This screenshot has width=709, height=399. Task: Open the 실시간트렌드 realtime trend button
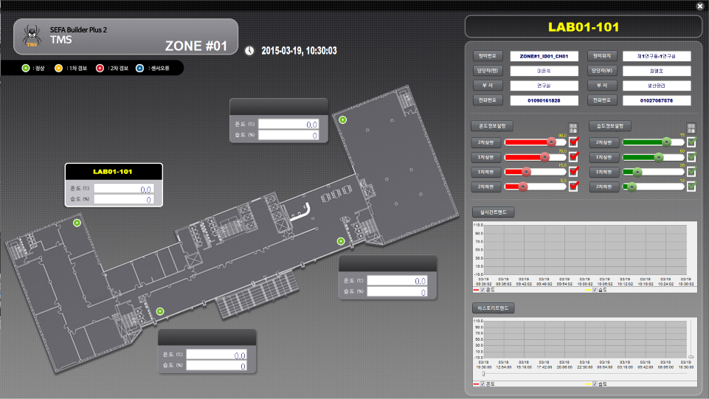(x=493, y=212)
